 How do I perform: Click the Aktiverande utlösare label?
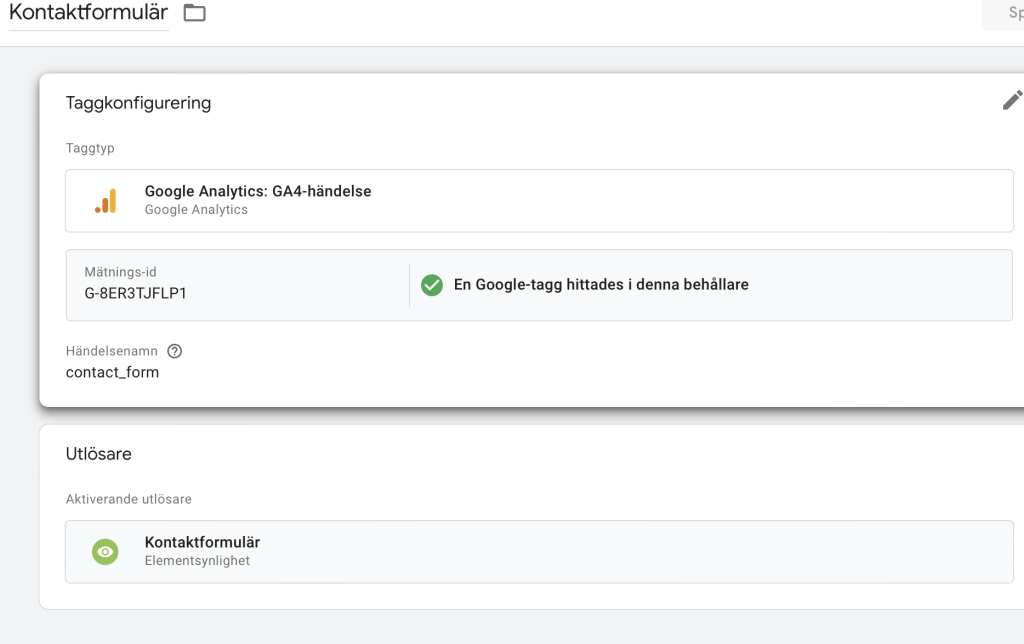(x=129, y=499)
